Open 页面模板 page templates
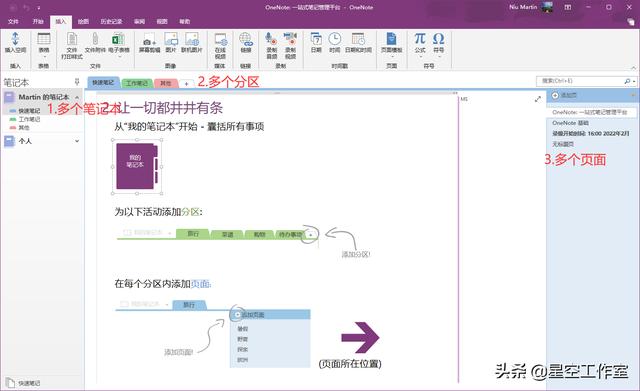This screenshot has width=640, height=391. click(391, 39)
